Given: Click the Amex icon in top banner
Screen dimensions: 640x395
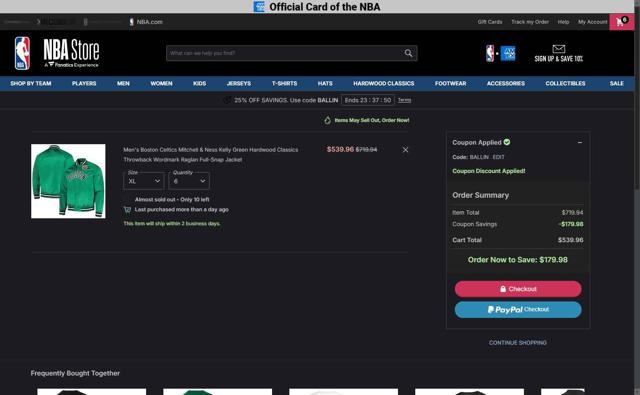Looking at the screenshot, I should [x=259, y=7].
